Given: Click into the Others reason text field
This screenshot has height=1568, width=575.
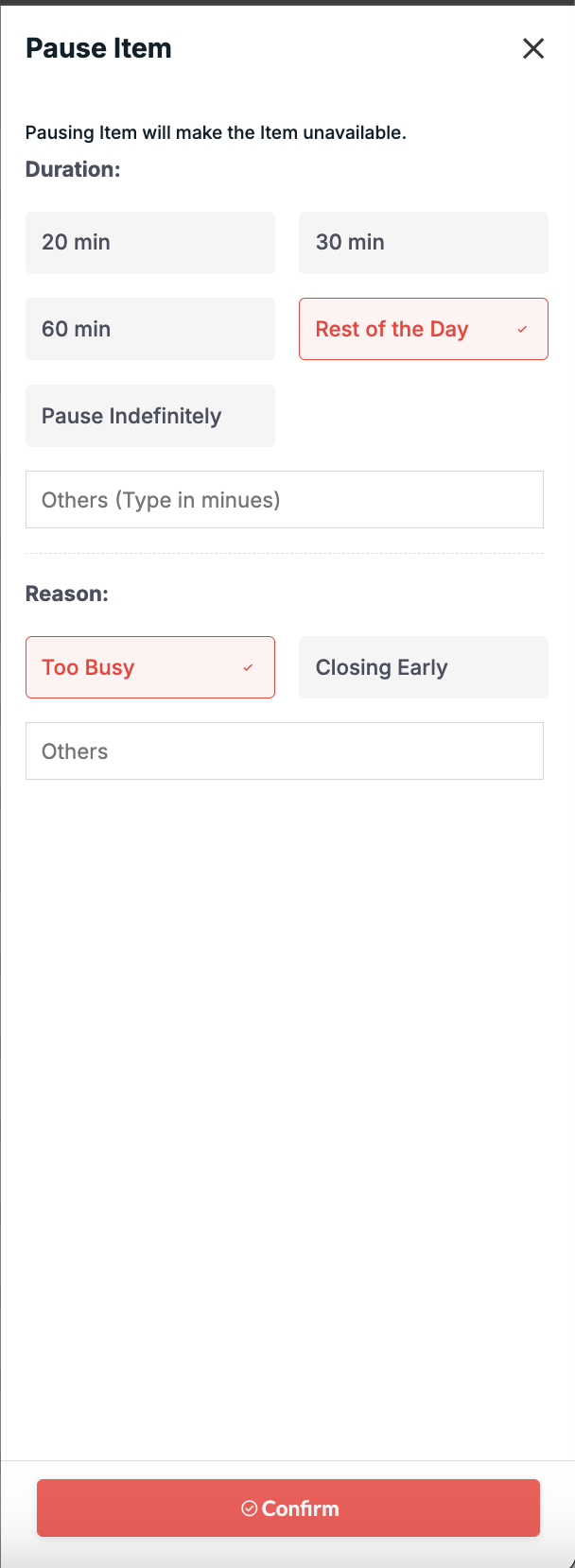Looking at the screenshot, I should click(284, 751).
